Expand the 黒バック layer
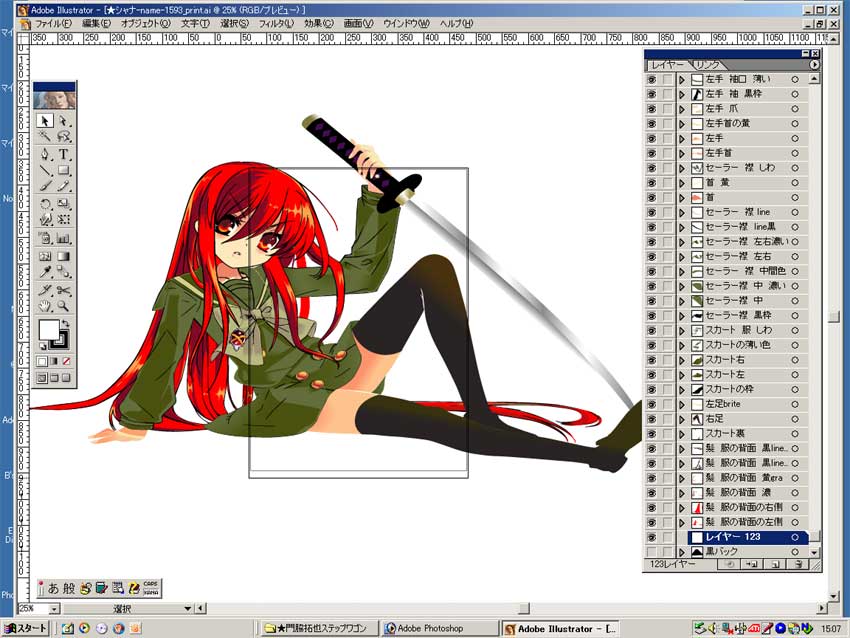 tap(682, 551)
